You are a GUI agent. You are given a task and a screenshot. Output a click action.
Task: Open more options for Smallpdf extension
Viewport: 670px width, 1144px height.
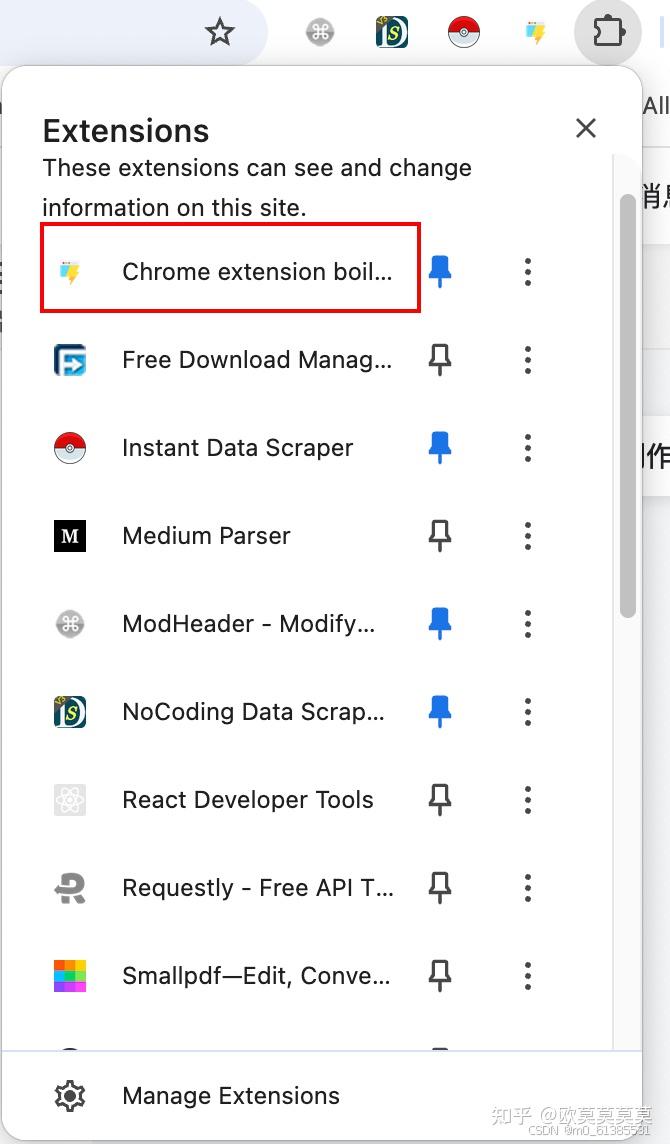point(528,976)
